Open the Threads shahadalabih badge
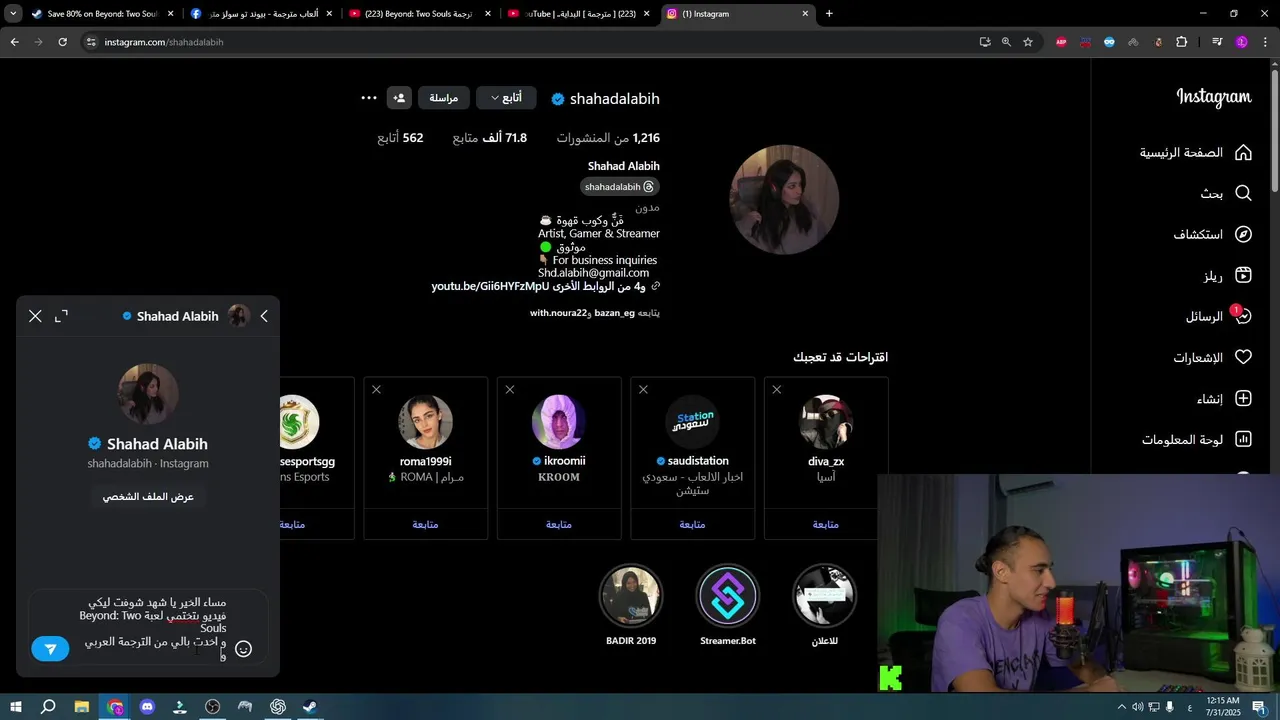This screenshot has height=720, width=1280. point(620,187)
